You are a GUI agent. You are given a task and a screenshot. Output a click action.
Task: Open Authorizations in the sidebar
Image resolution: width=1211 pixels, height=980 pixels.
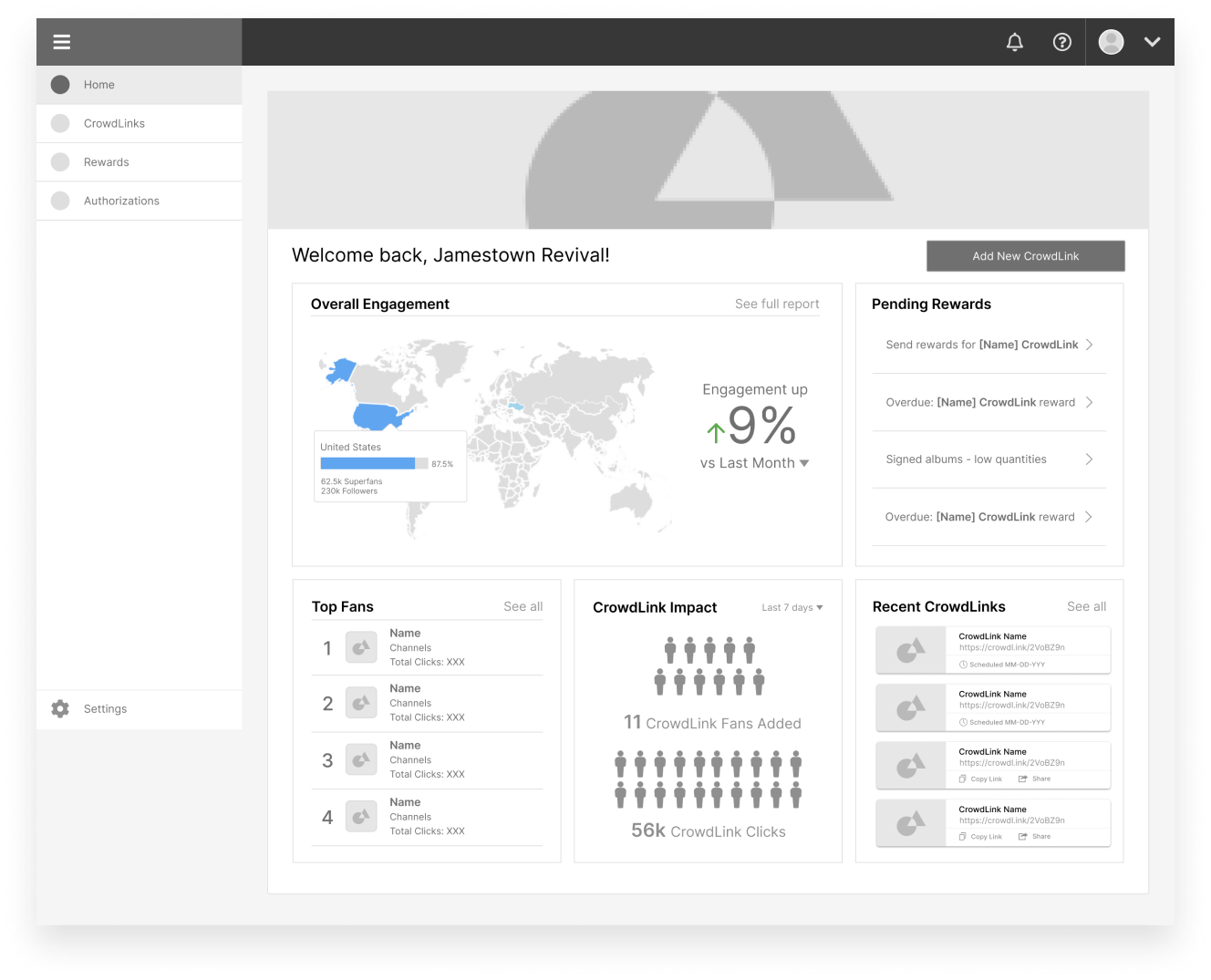point(140,201)
